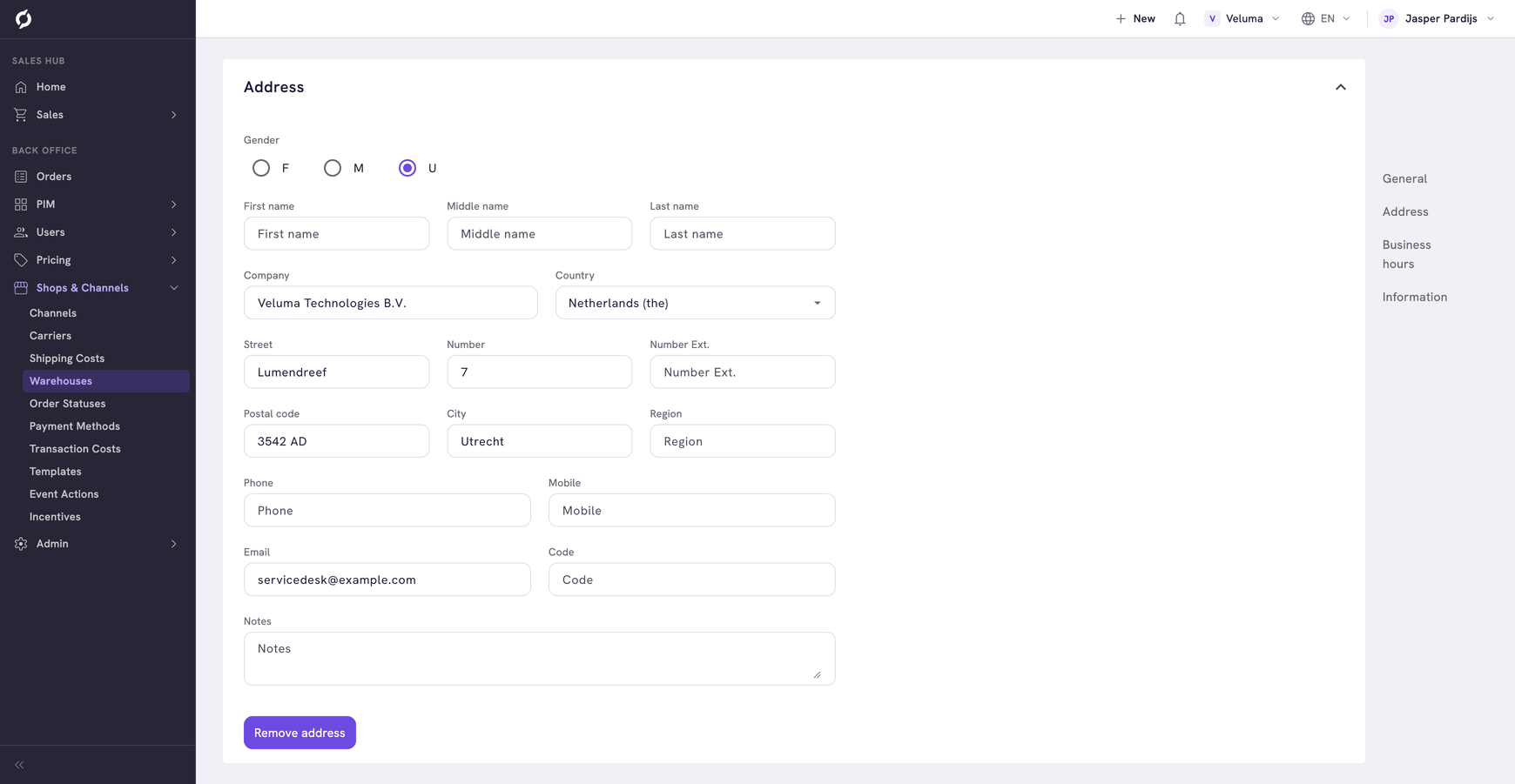Click the Orders list icon

click(x=21, y=177)
